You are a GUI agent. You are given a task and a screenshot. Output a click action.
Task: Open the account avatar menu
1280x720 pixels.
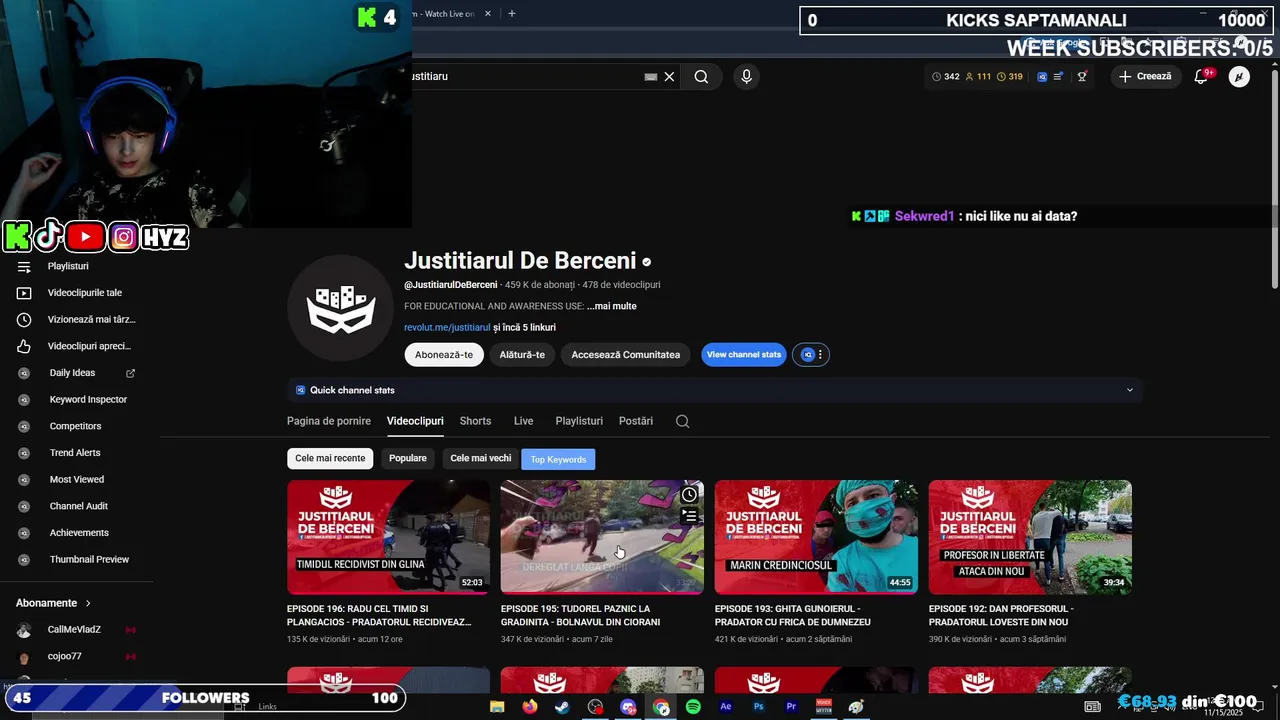coord(1239,76)
